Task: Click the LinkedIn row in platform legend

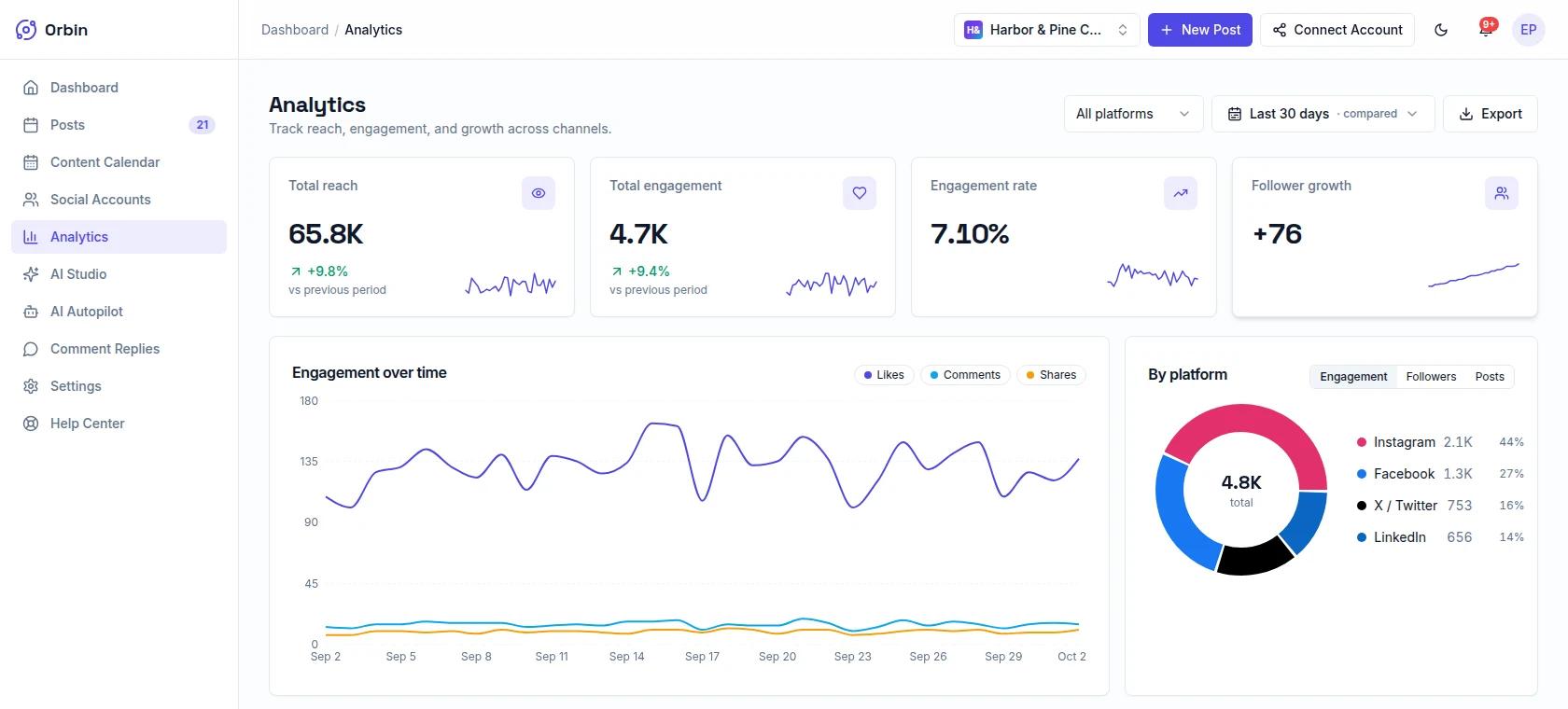Action: click(x=1440, y=537)
